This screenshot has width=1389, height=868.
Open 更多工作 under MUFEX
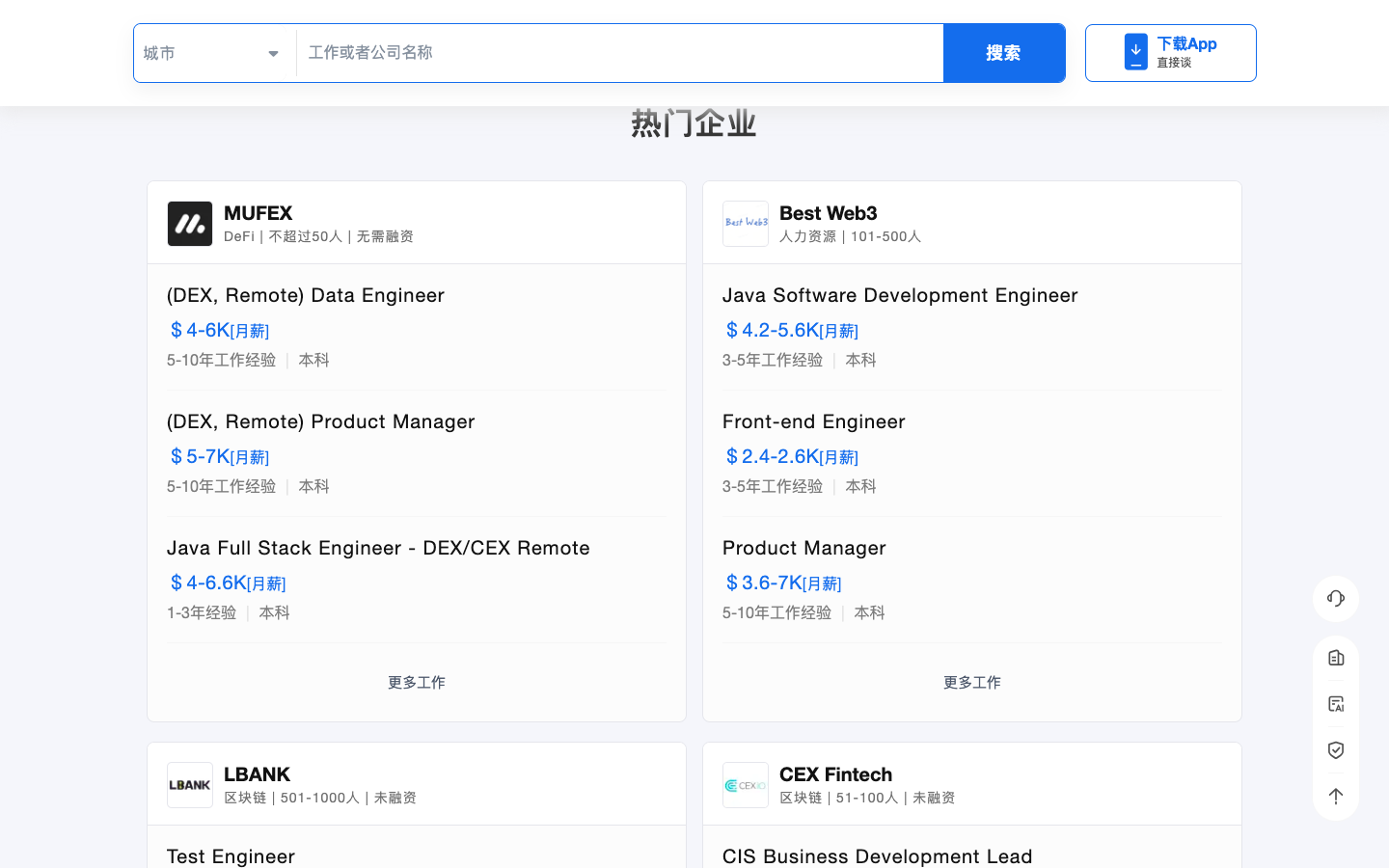coord(417,683)
